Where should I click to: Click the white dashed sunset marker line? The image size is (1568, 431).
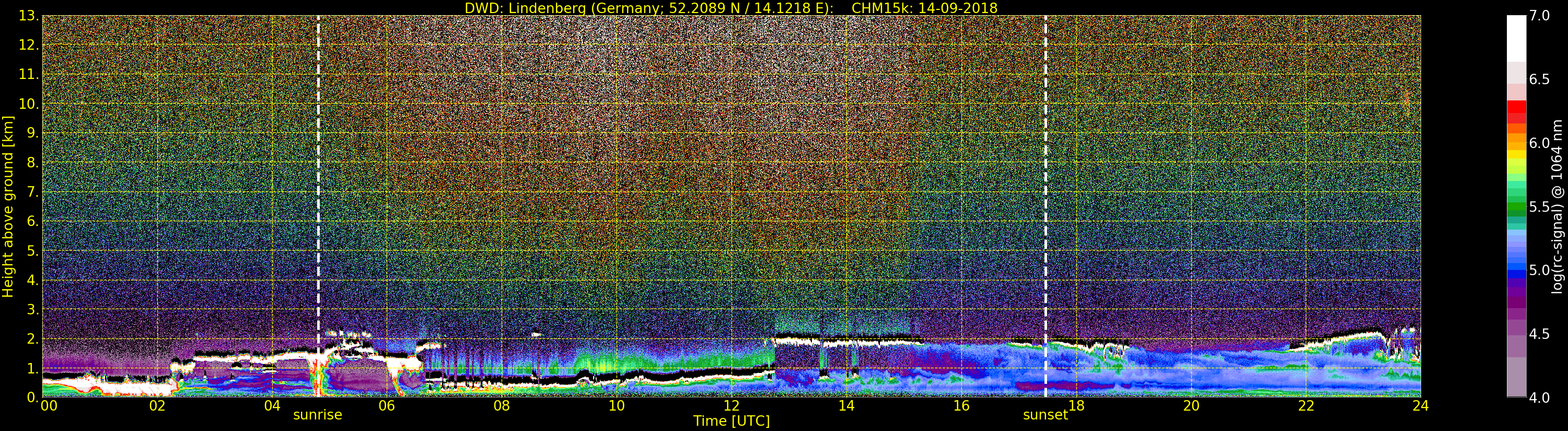1046,206
